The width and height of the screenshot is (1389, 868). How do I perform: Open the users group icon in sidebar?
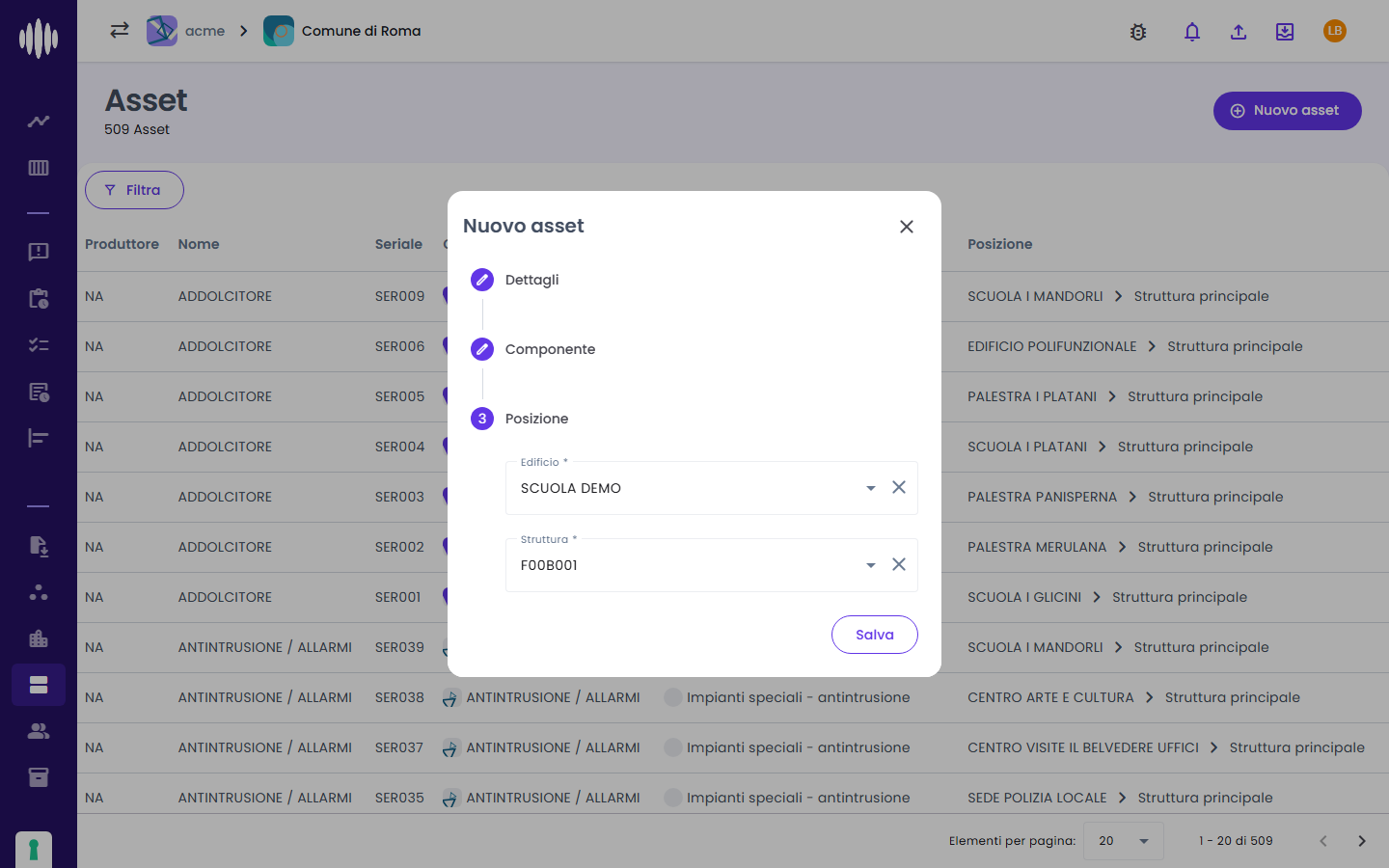tap(39, 731)
